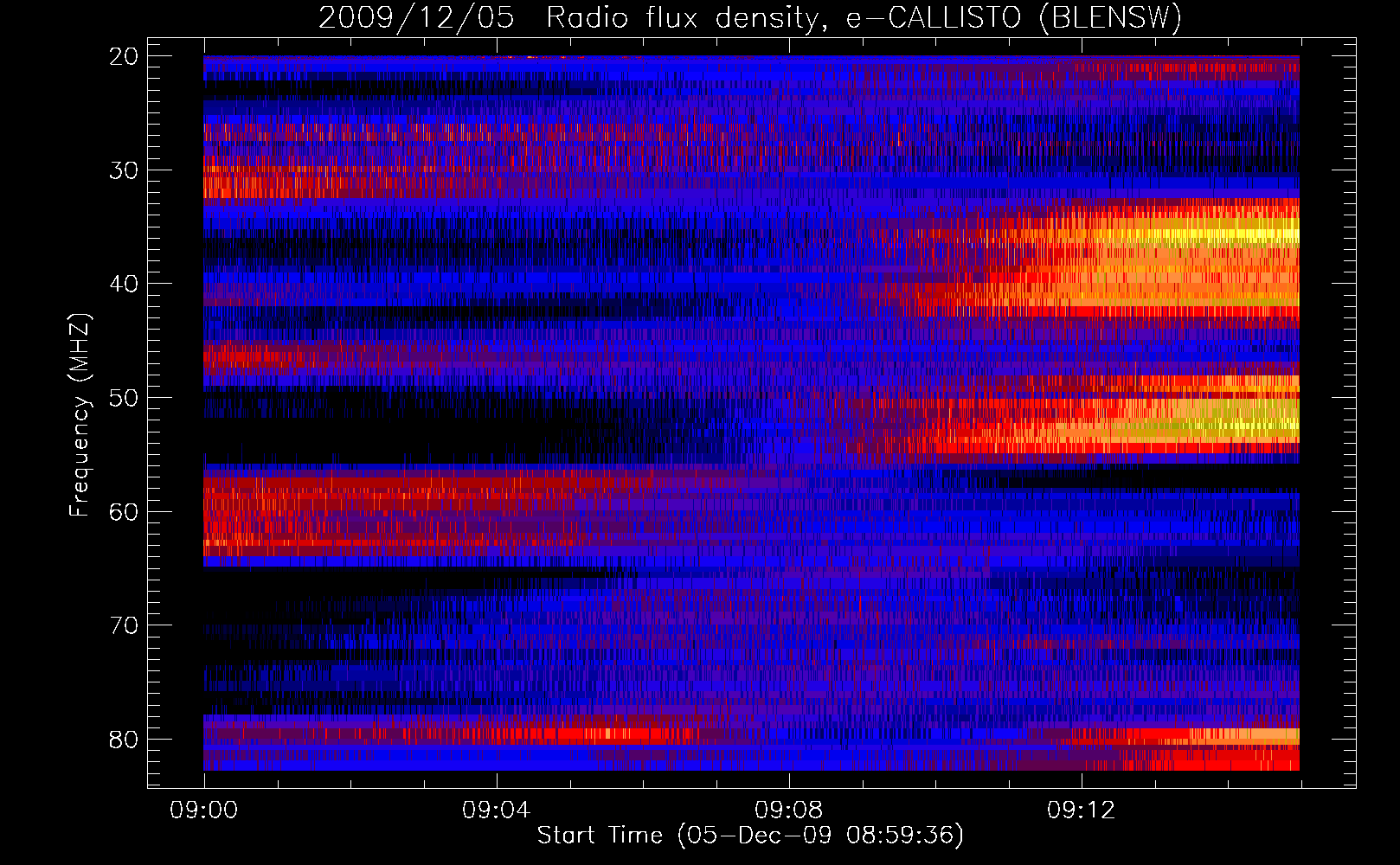The image size is (1400, 865).
Task: Click the frequency tick label '40'
Action: (125, 284)
